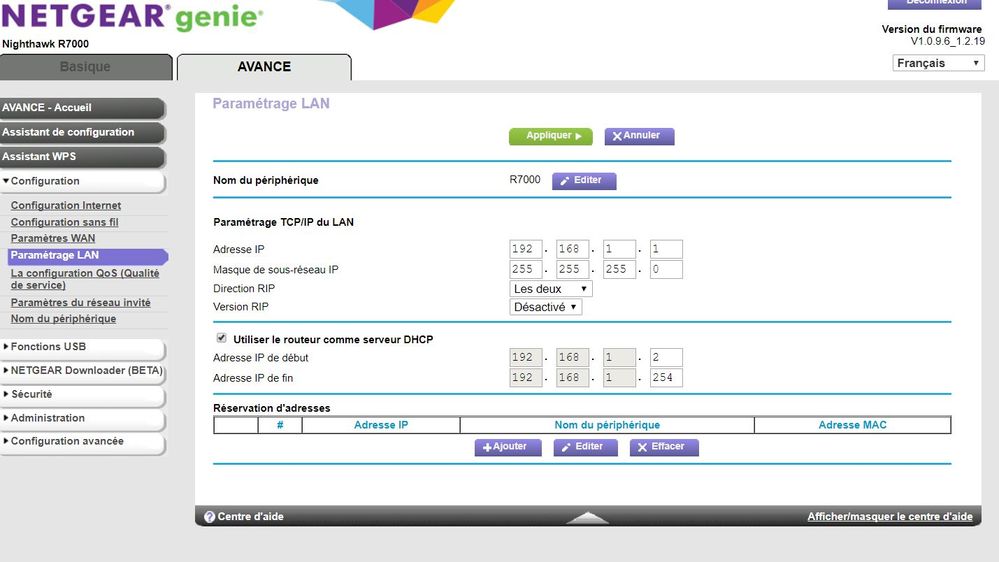Click the Déconnexion button
999x562 pixels.
click(936, 3)
